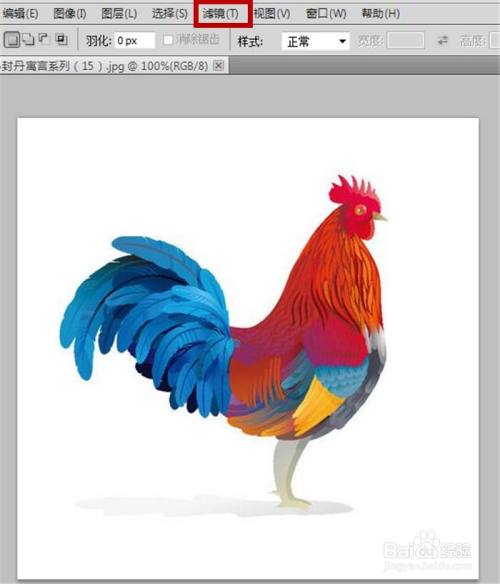Click the 宽度 width input field

pyautogui.click(x=406, y=40)
